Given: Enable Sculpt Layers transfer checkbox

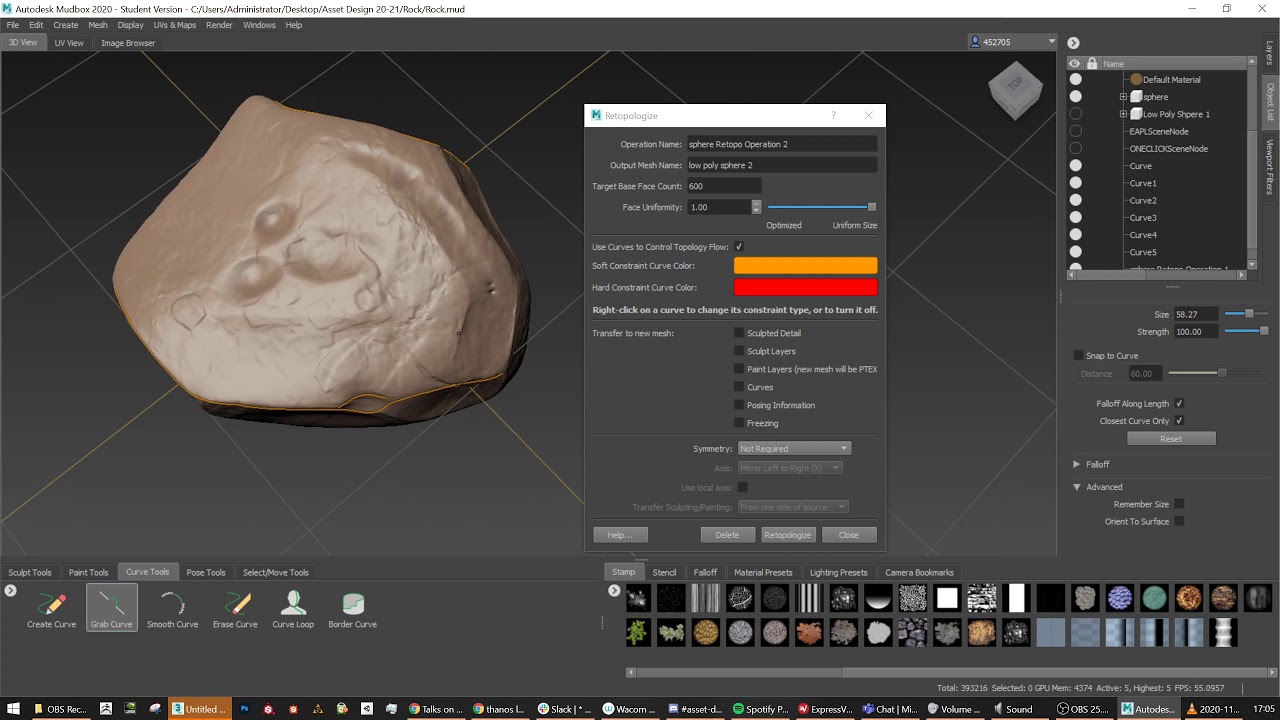Looking at the screenshot, I should 739,351.
